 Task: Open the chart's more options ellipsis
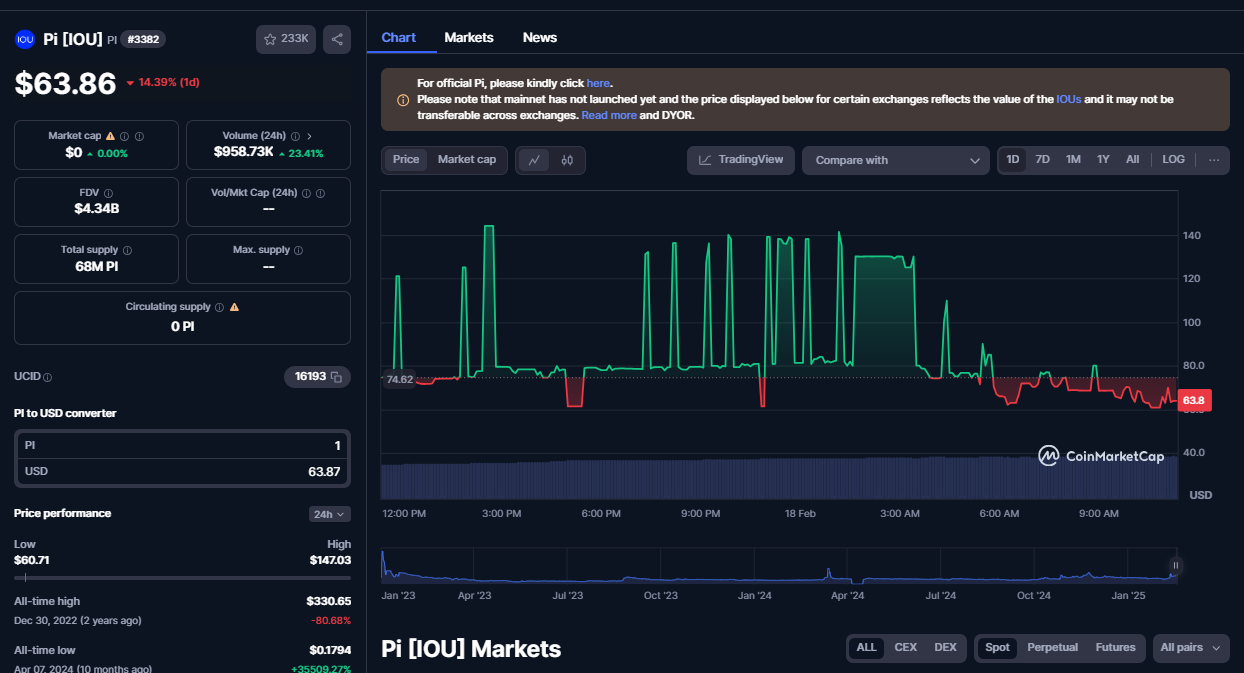1214,160
